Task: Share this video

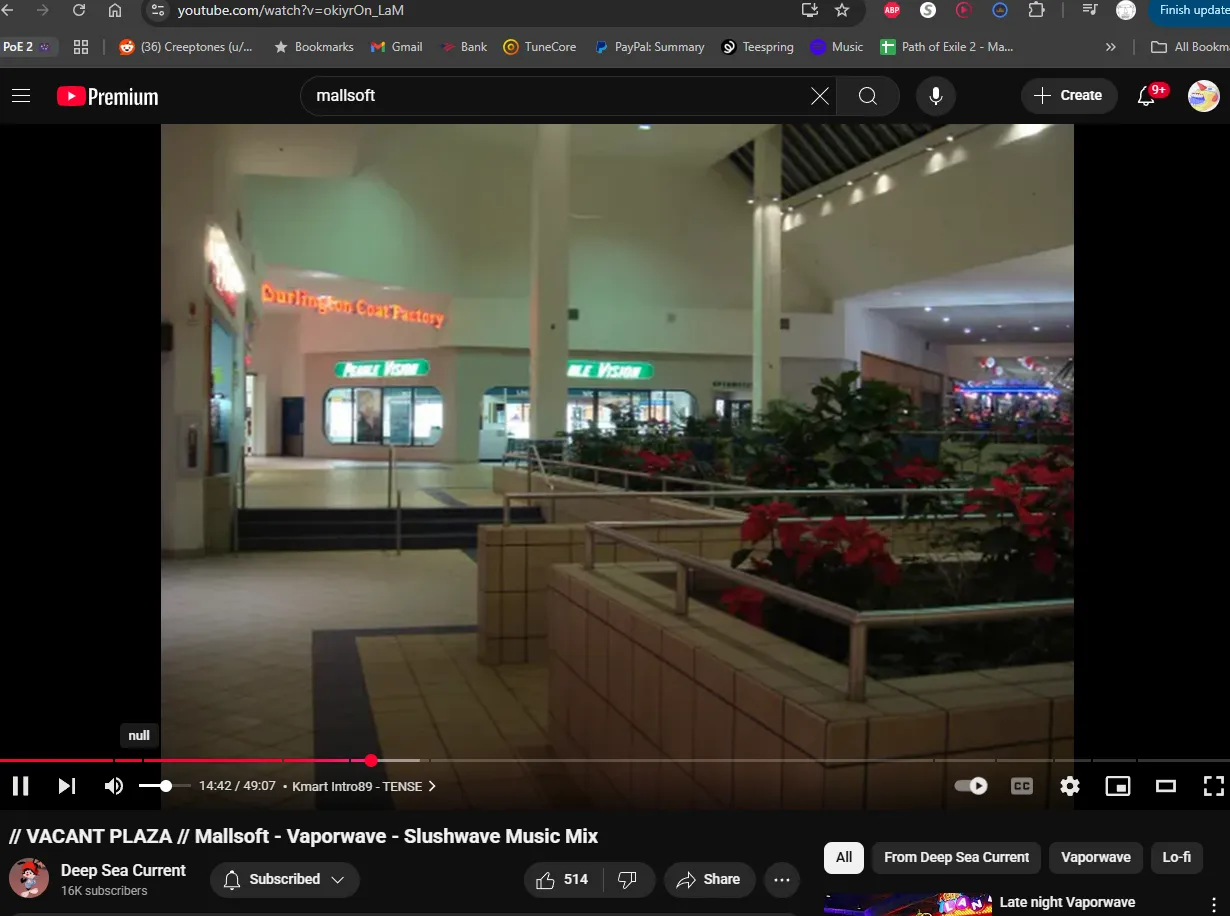Action: 709,880
